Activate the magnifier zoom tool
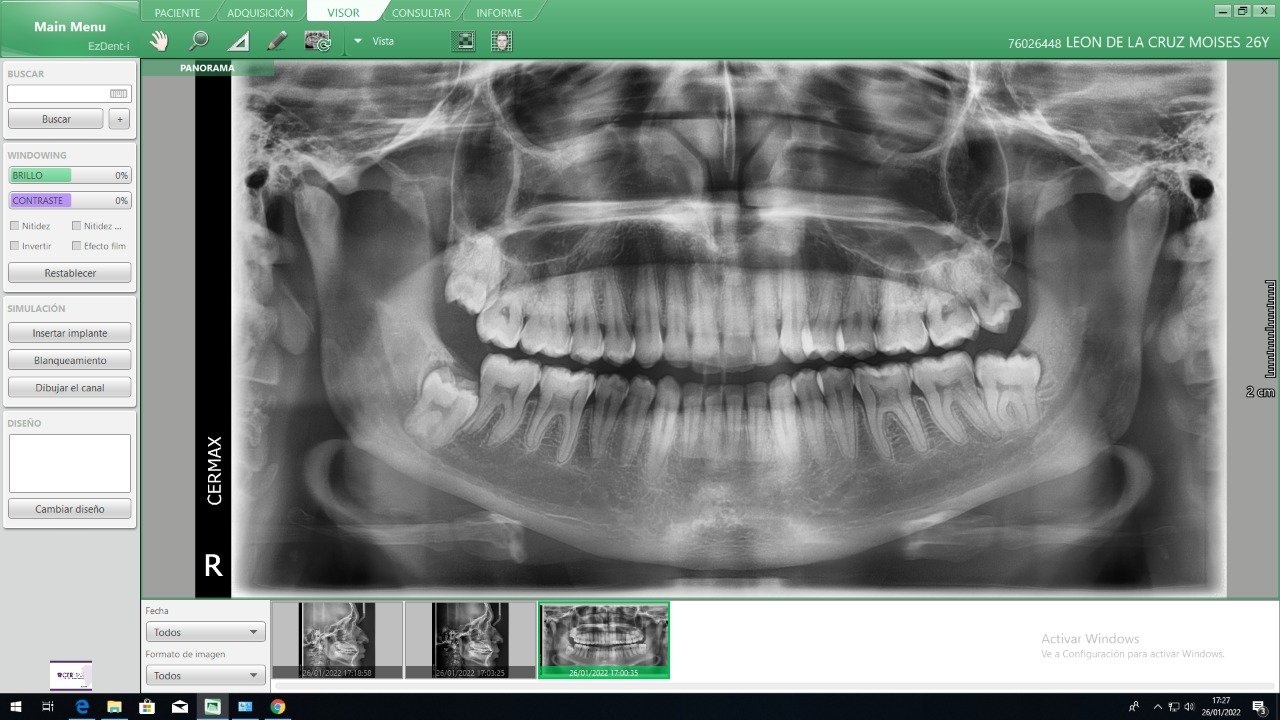This screenshot has width=1280, height=720. pyautogui.click(x=199, y=41)
